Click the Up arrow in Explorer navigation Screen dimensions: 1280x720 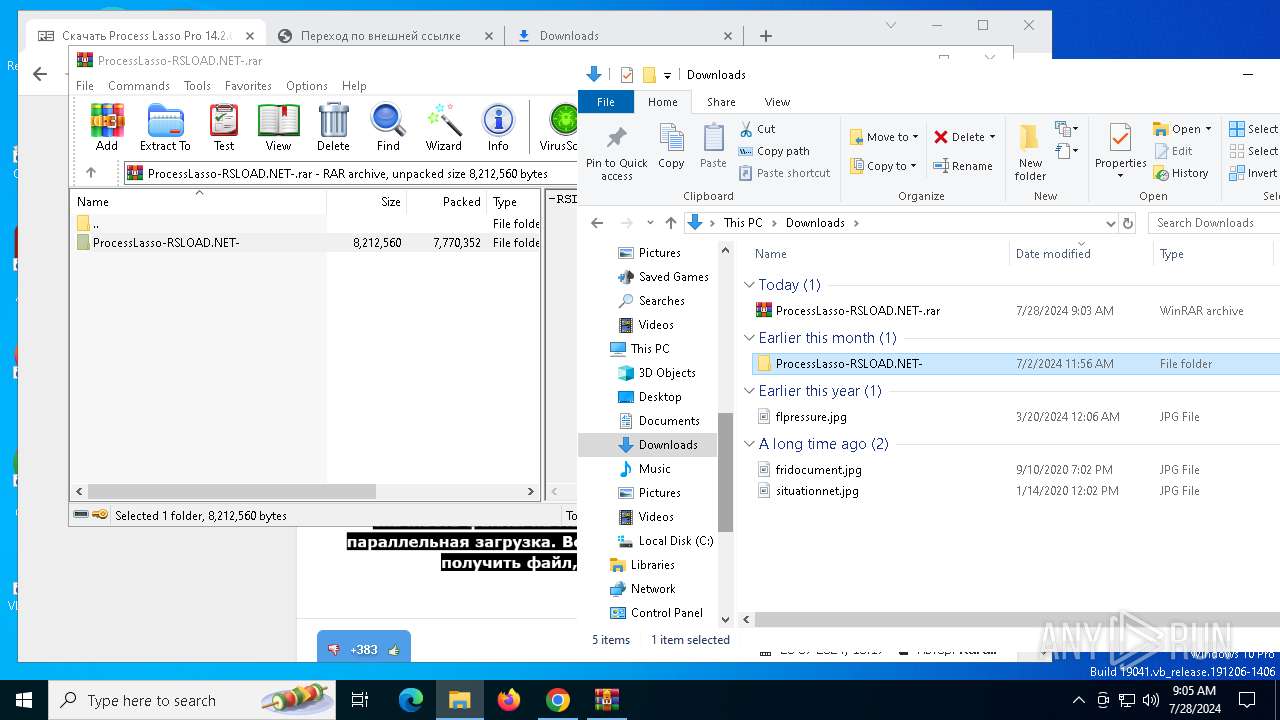[671, 223]
